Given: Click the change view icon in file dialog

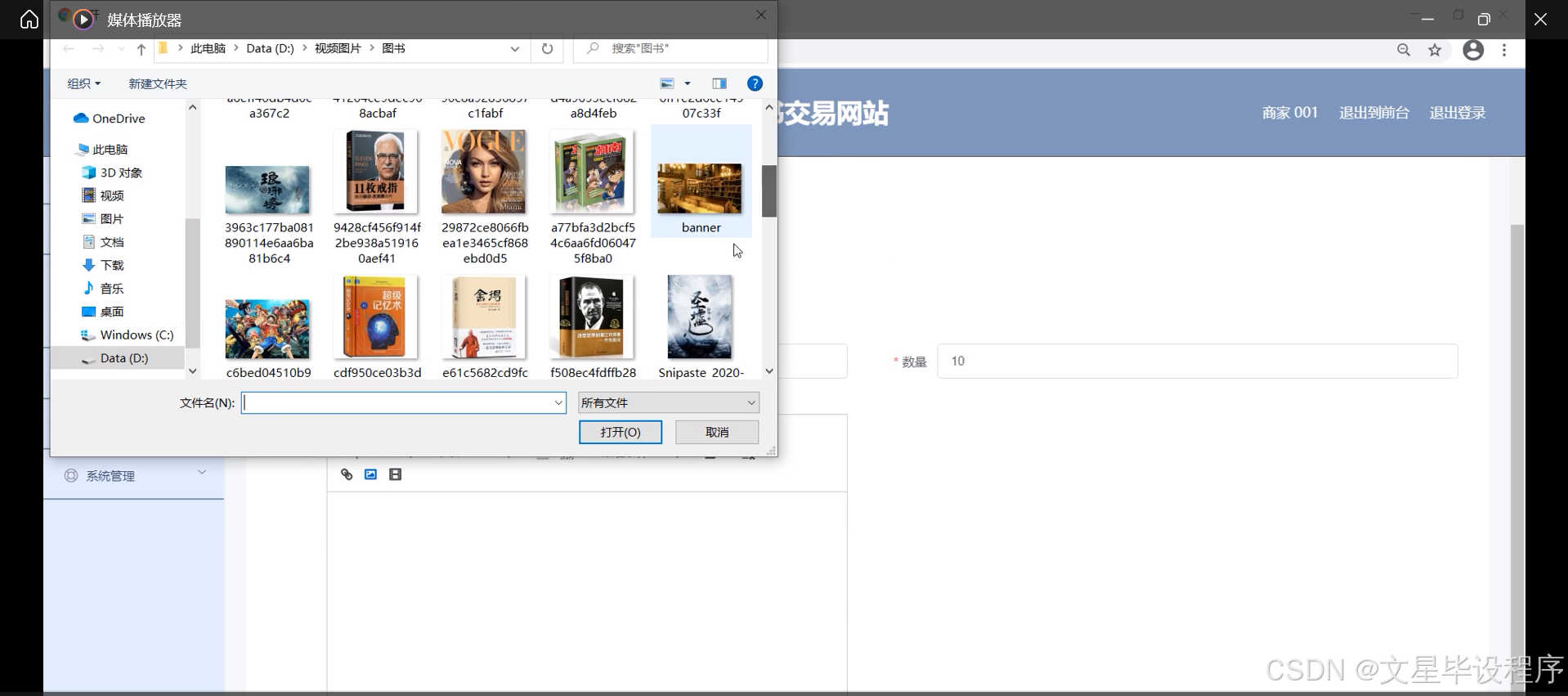Looking at the screenshot, I should 667,83.
